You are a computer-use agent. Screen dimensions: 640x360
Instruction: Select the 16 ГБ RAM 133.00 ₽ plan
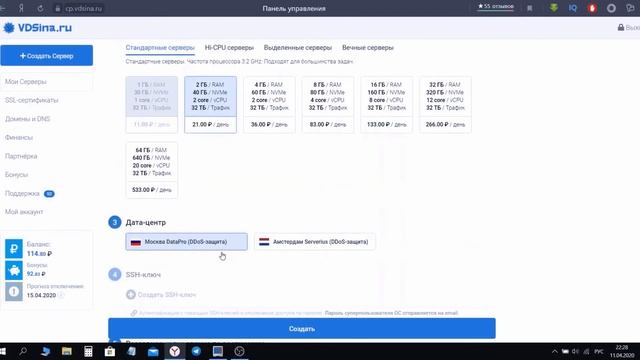pyautogui.click(x=387, y=104)
